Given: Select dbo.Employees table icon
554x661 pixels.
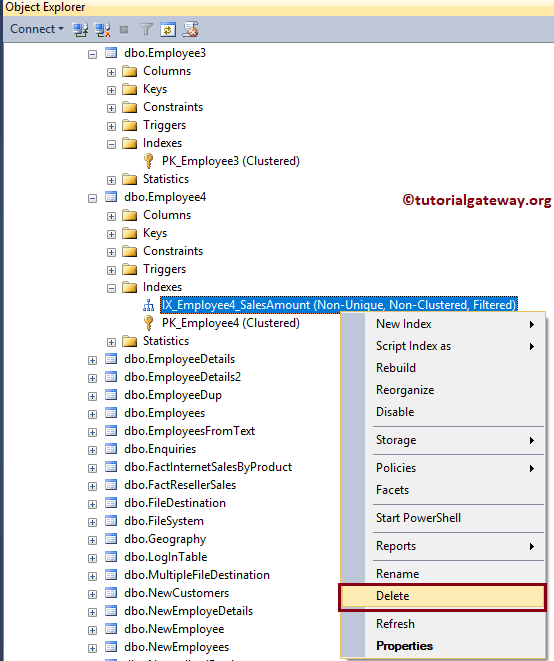Looking at the screenshot, I should point(111,413).
